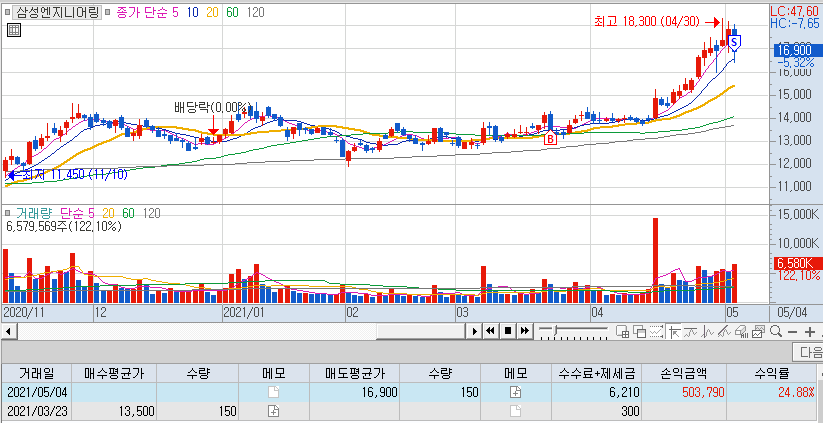This screenshot has height=423, width=823.
Task: Click the 매수평균가 column header
Action: click(113, 373)
